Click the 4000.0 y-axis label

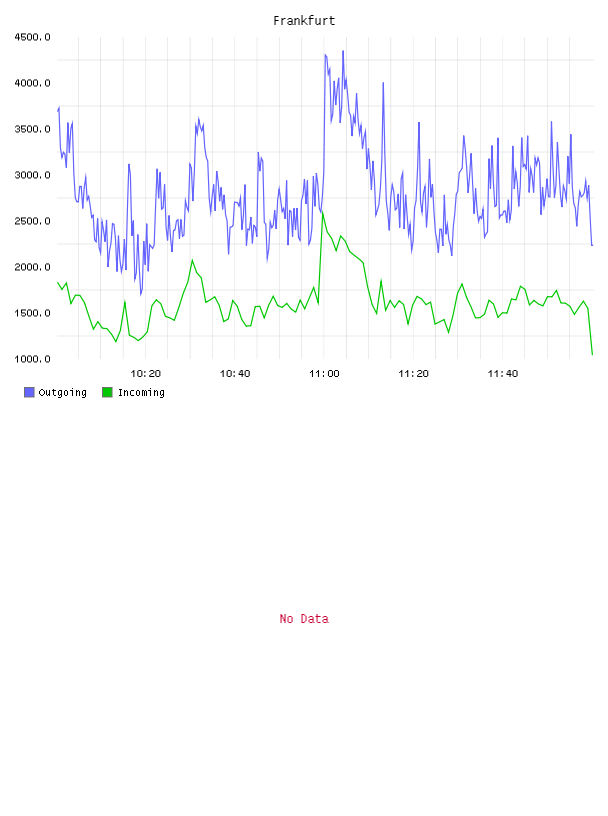[32, 83]
